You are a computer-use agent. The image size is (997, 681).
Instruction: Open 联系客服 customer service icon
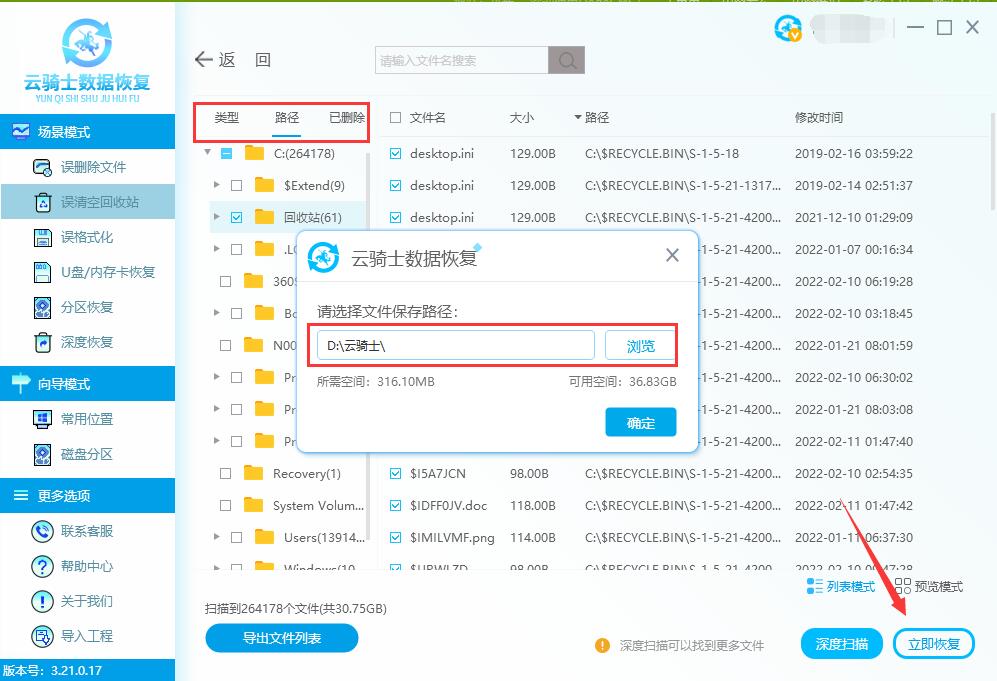(43, 531)
